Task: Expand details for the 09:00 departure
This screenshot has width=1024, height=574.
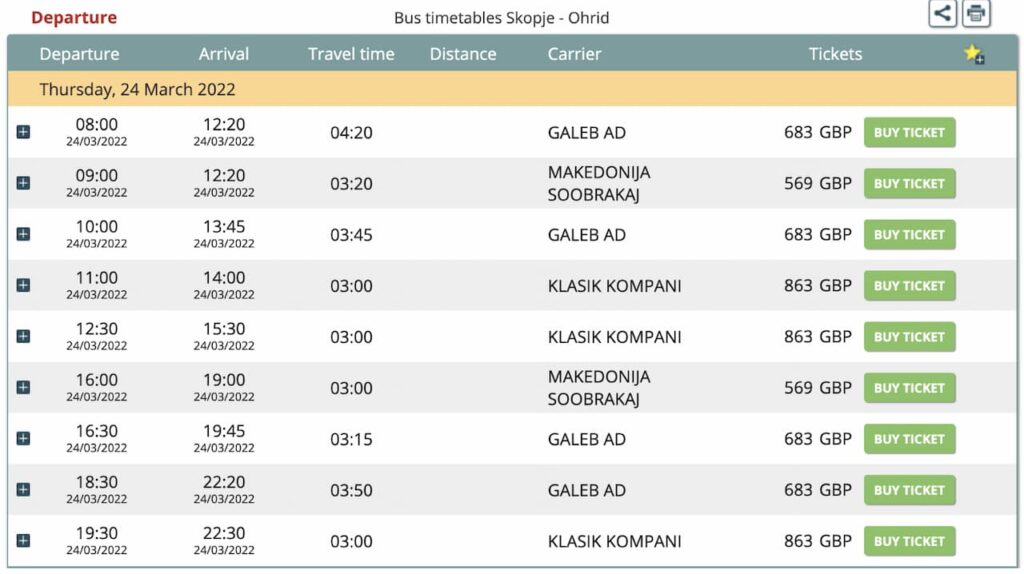Action: click(x=24, y=183)
